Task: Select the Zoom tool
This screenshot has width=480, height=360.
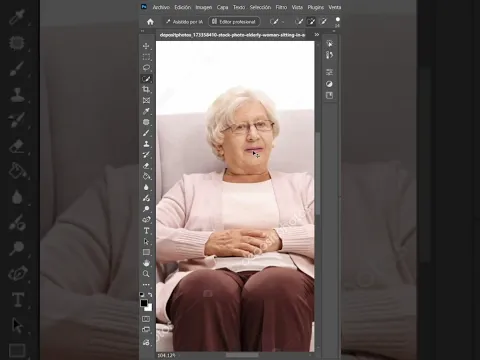Action: tap(146, 274)
